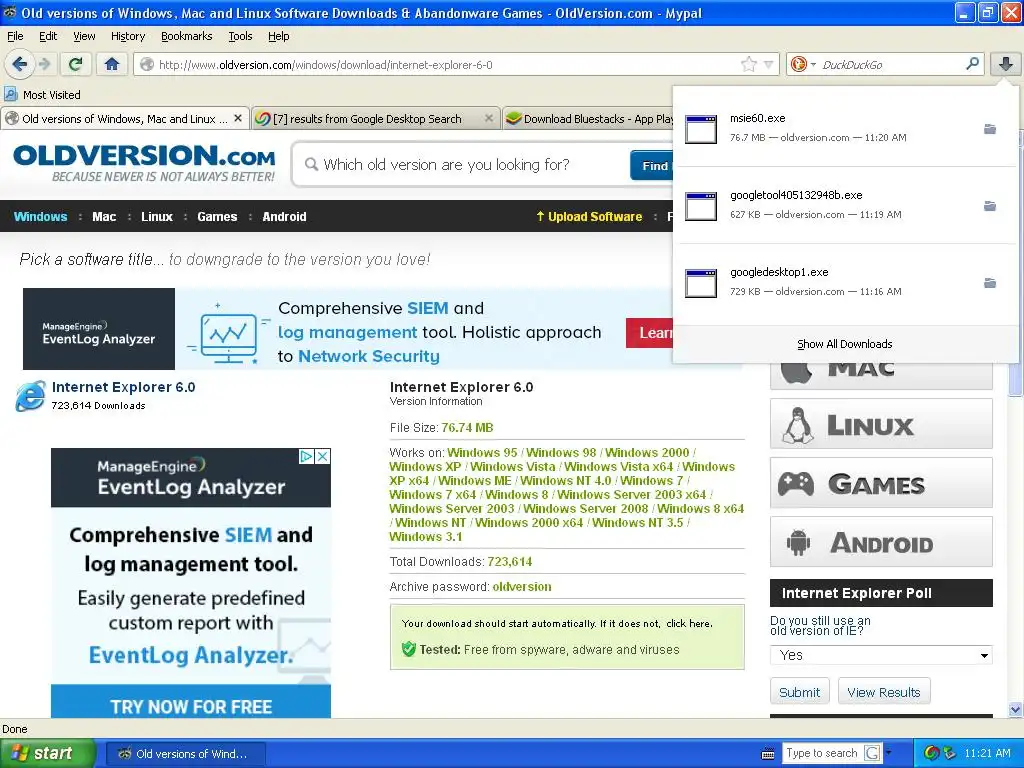Click the Google Desktop tray icon
Screen dimensions: 1024x768
[932, 753]
